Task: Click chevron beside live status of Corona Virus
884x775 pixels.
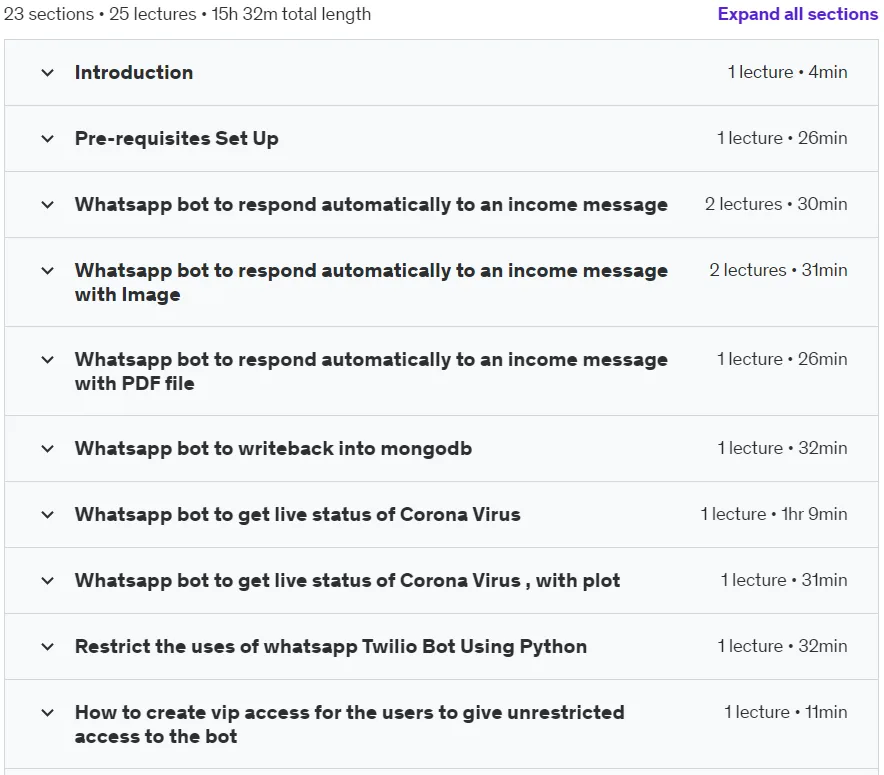Action: click(x=48, y=515)
